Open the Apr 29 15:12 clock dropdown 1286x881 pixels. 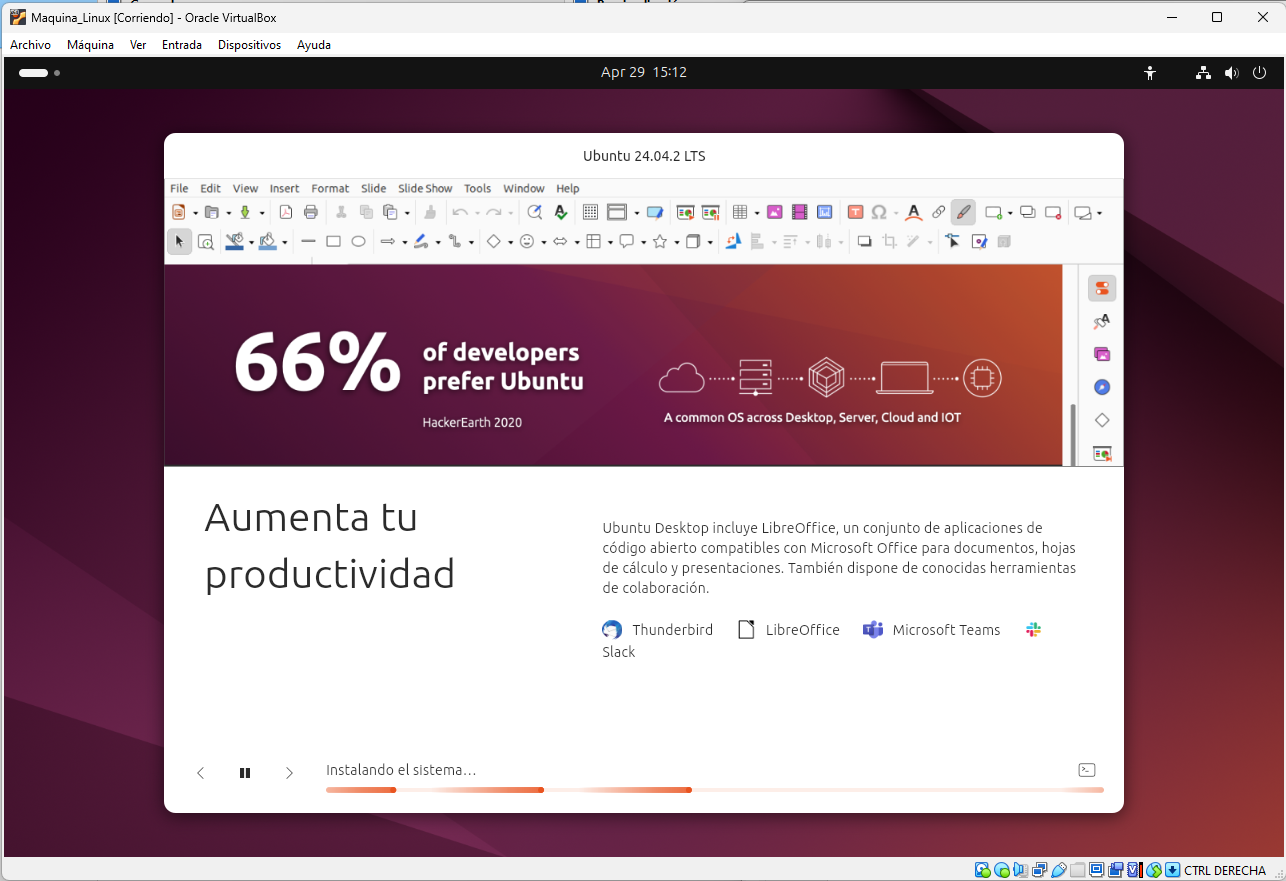click(x=643, y=73)
